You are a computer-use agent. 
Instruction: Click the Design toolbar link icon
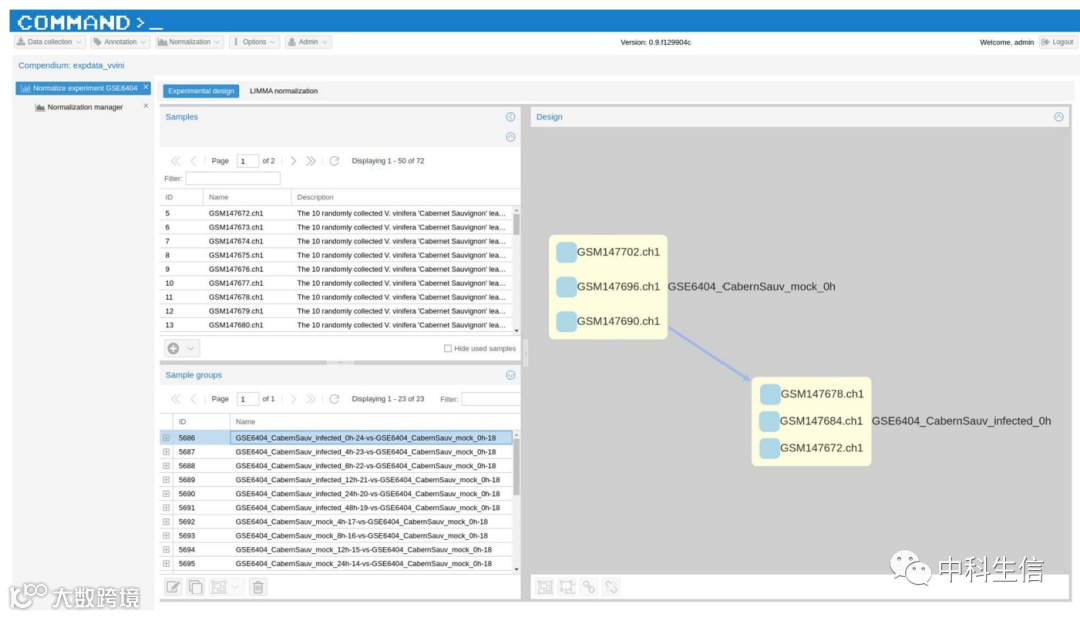589,587
